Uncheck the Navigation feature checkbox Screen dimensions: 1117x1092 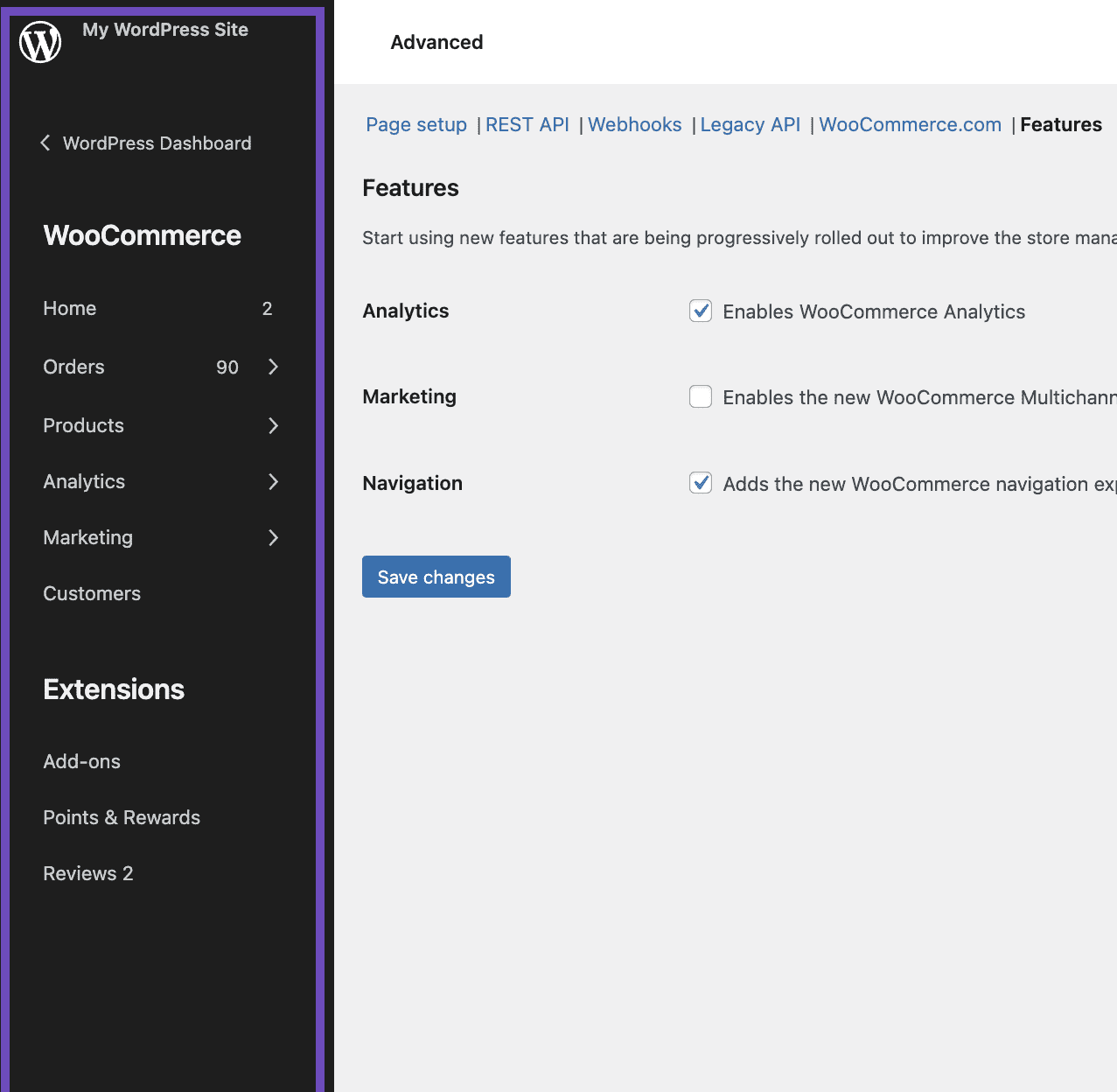coord(700,482)
